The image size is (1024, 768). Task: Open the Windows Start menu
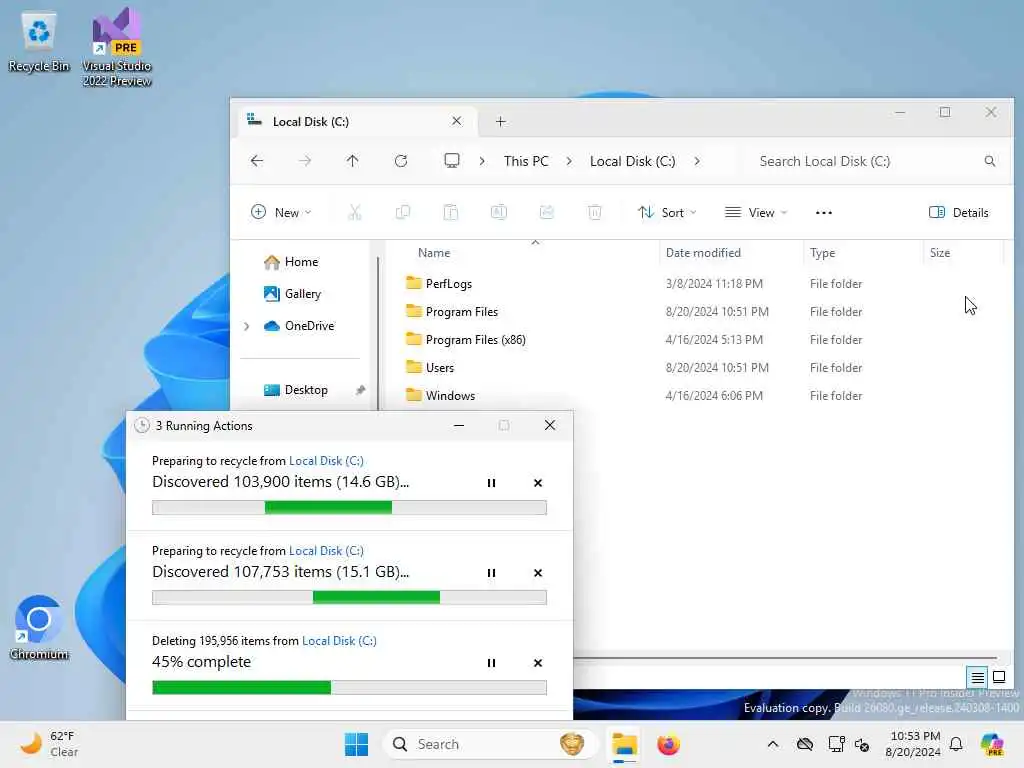pos(356,744)
